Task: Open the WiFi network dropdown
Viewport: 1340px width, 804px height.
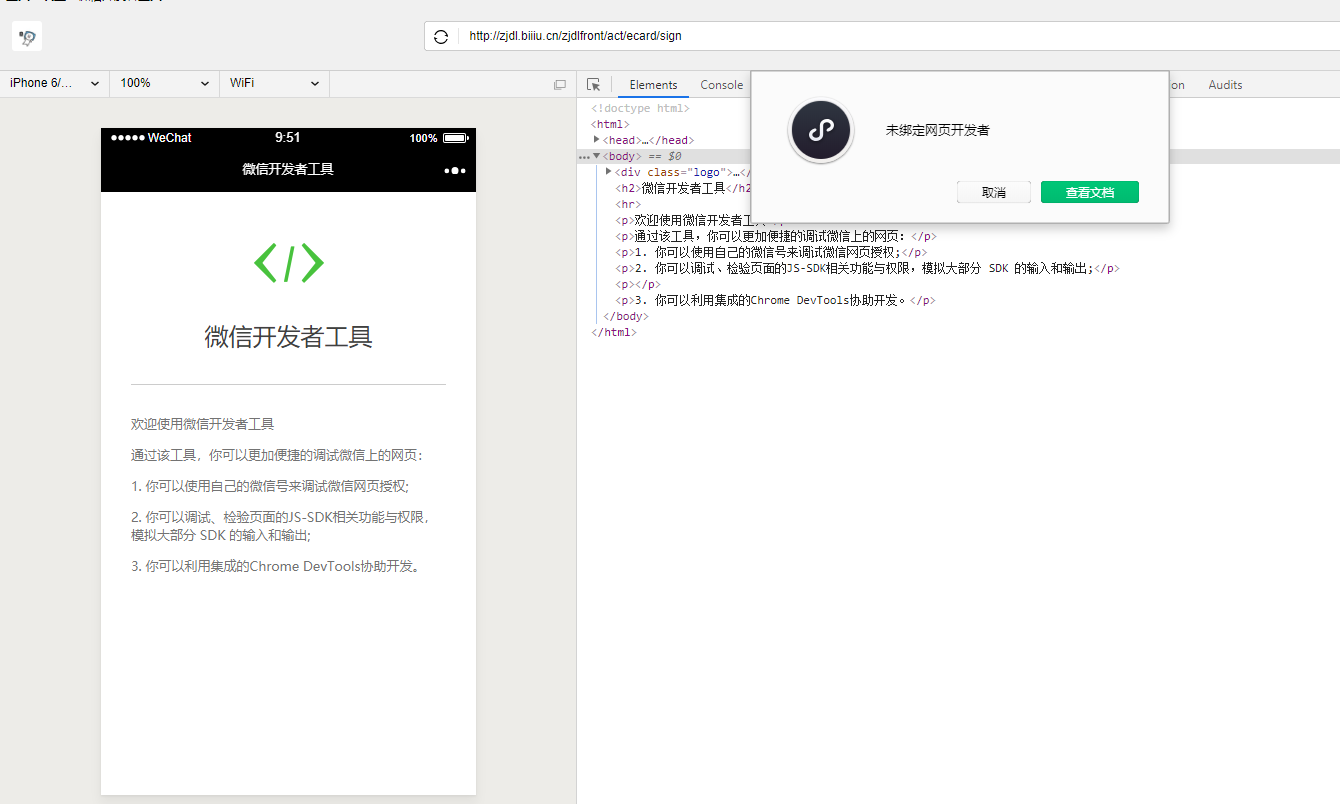Action: tap(275, 83)
